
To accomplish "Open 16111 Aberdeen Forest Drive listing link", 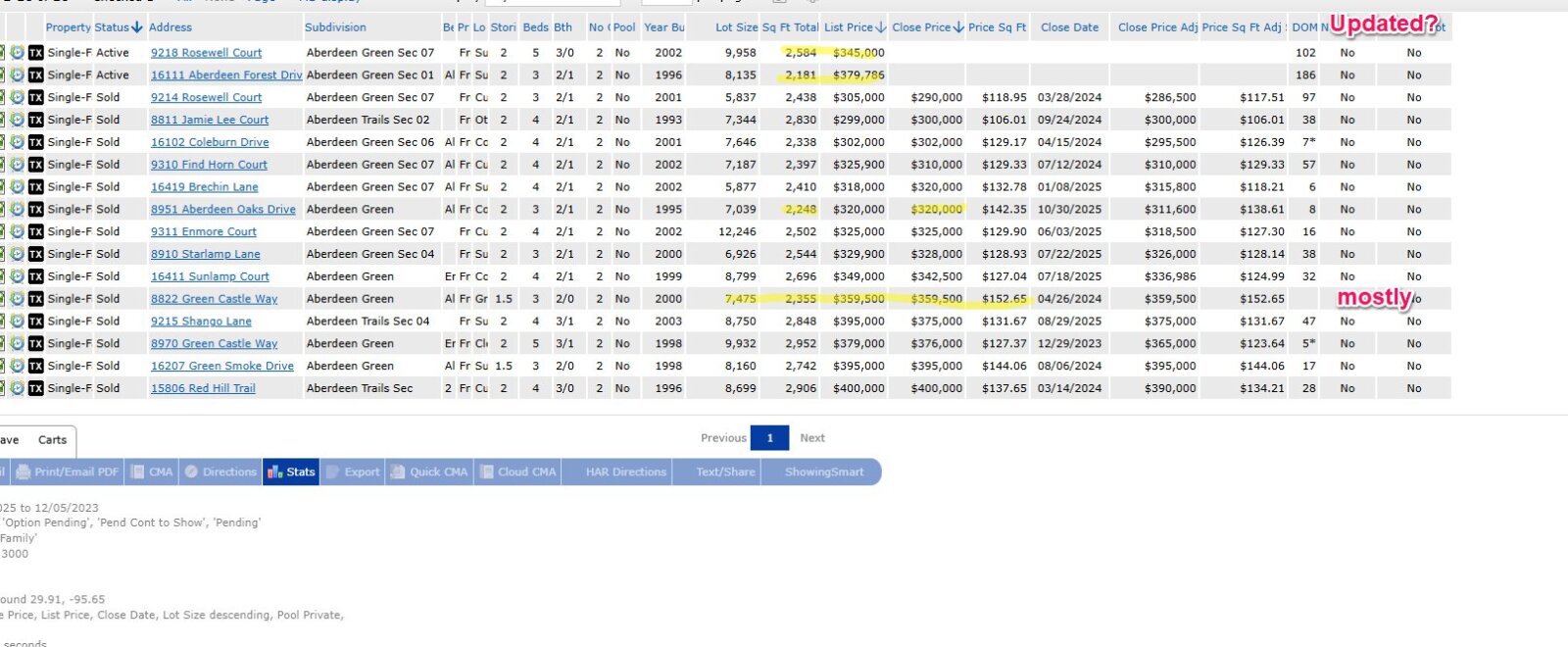I will pyautogui.click(x=226, y=75).
